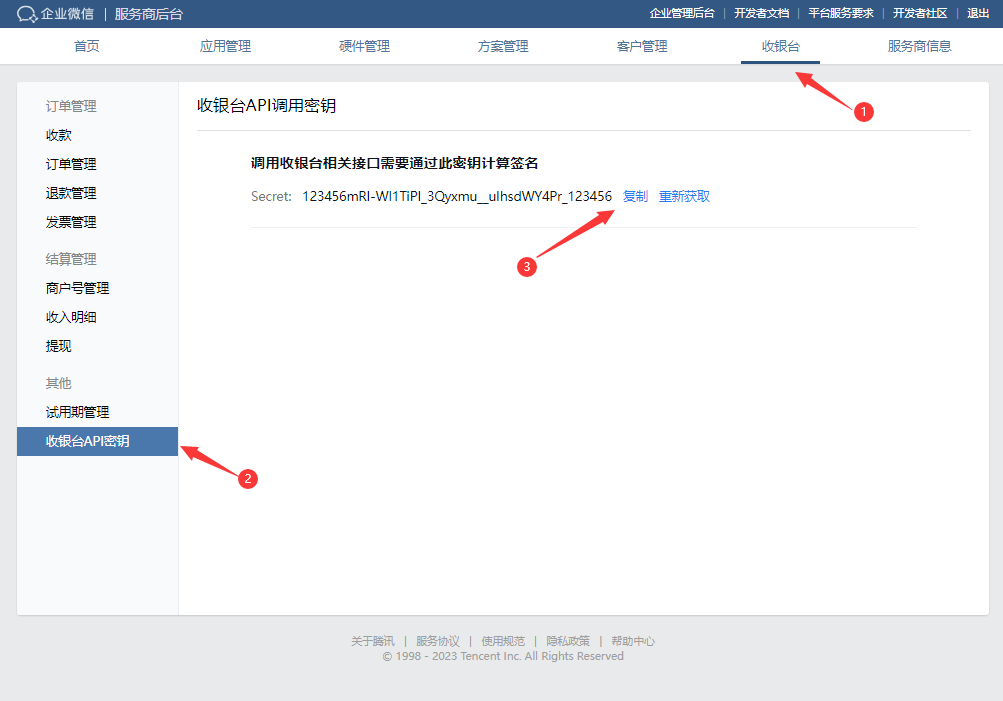The image size is (1003, 701).
Task: Go to 商户号管理 in the sidebar
Action: (77, 288)
